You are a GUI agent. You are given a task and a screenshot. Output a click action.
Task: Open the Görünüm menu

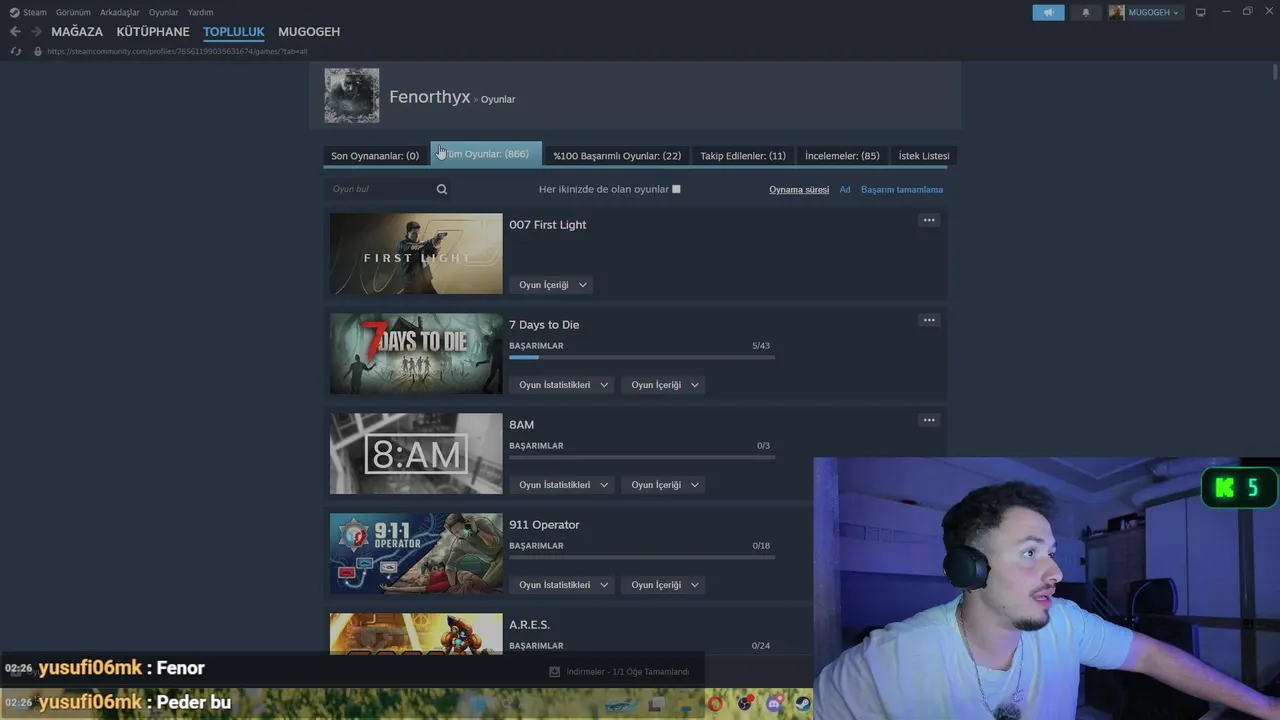point(73,12)
